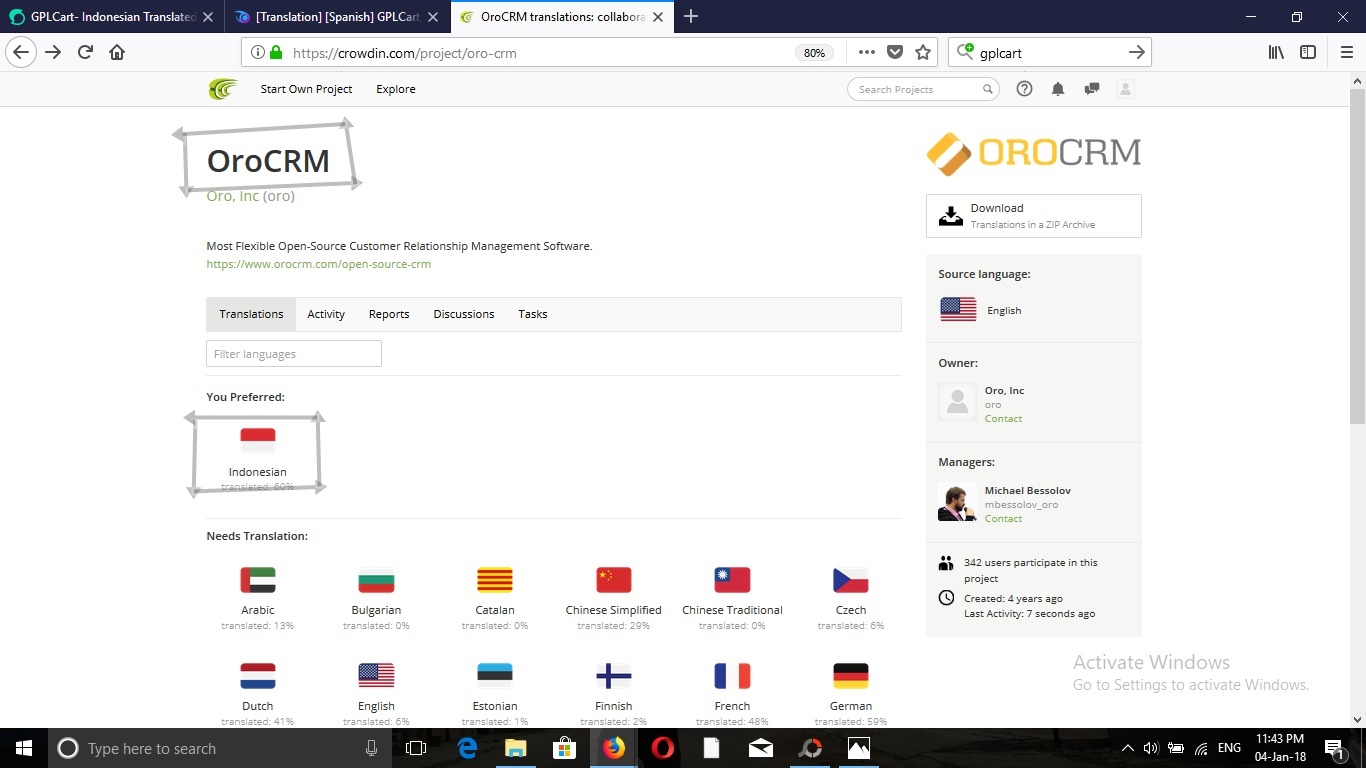Click the OroCRM logo image

click(x=1033, y=153)
